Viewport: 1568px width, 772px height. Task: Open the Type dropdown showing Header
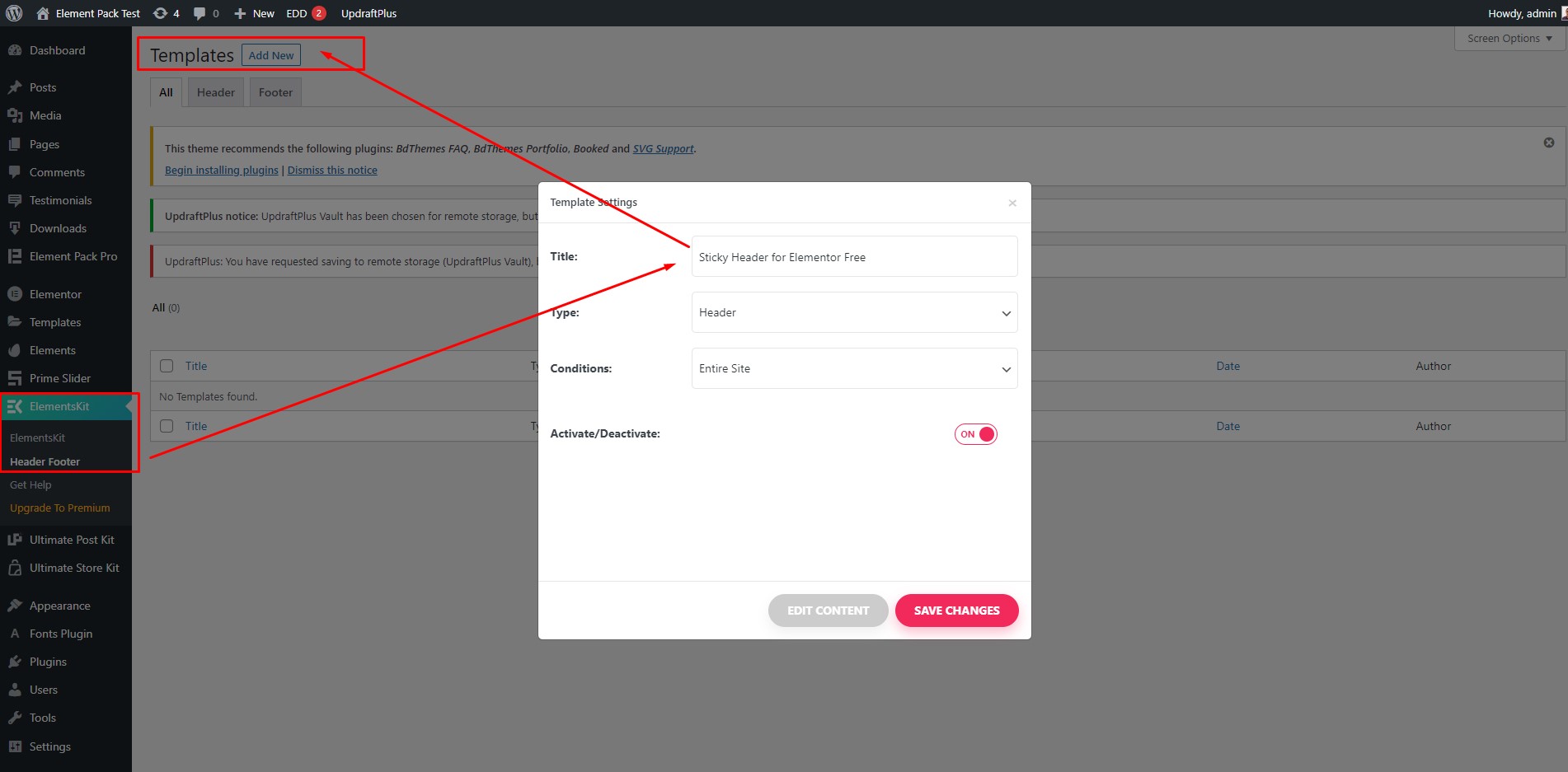[x=854, y=312]
